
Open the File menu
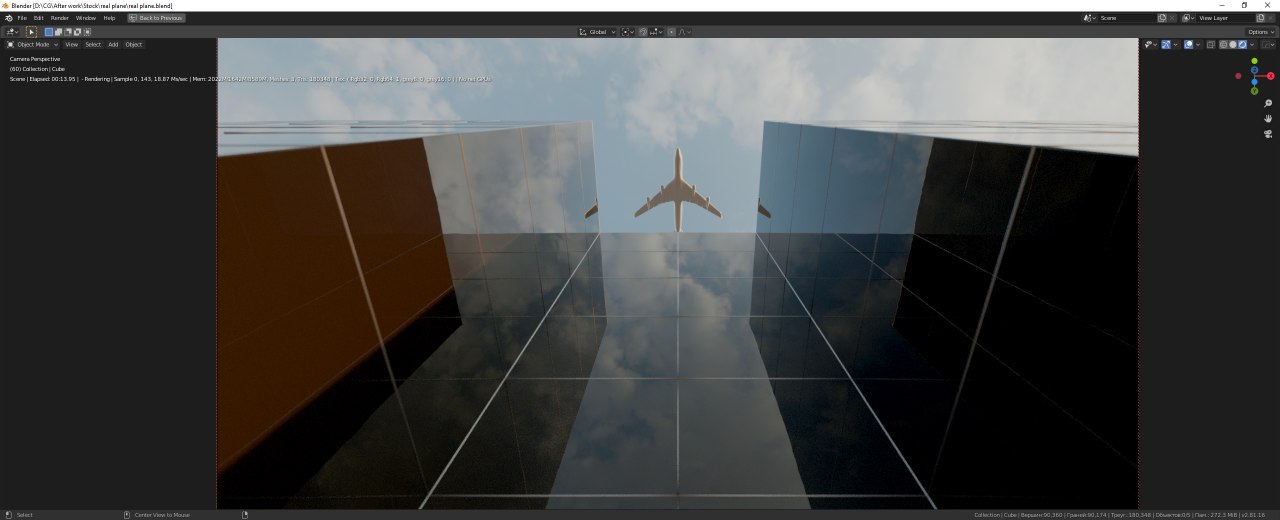point(22,18)
